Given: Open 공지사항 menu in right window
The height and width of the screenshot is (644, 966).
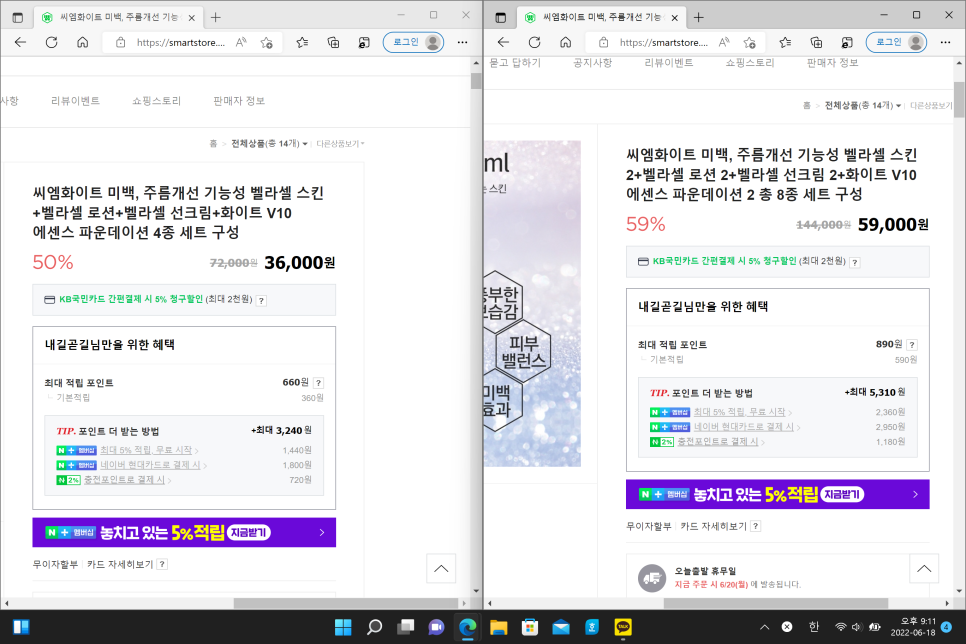Looking at the screenshot, I should [x=593, y=62].
